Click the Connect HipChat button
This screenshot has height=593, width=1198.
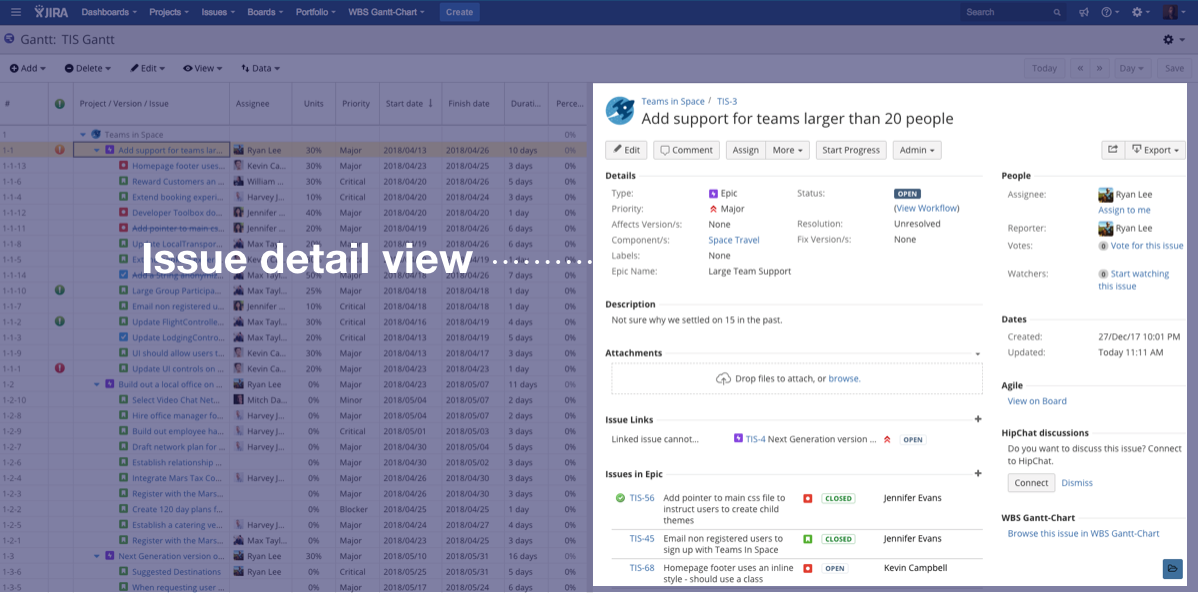pos(1031,483)
